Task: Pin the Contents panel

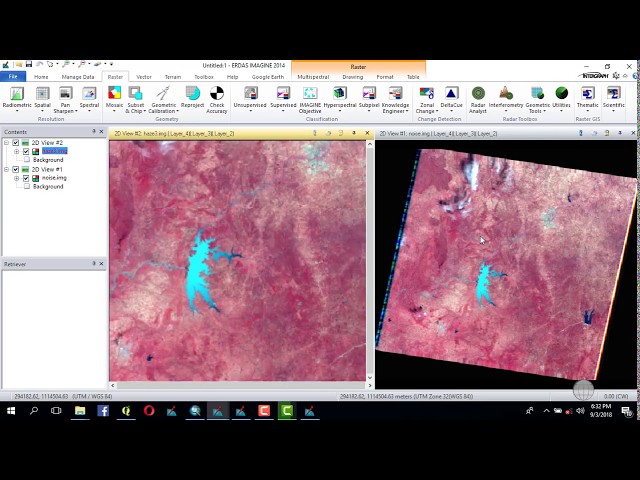Action: point(93,131)
